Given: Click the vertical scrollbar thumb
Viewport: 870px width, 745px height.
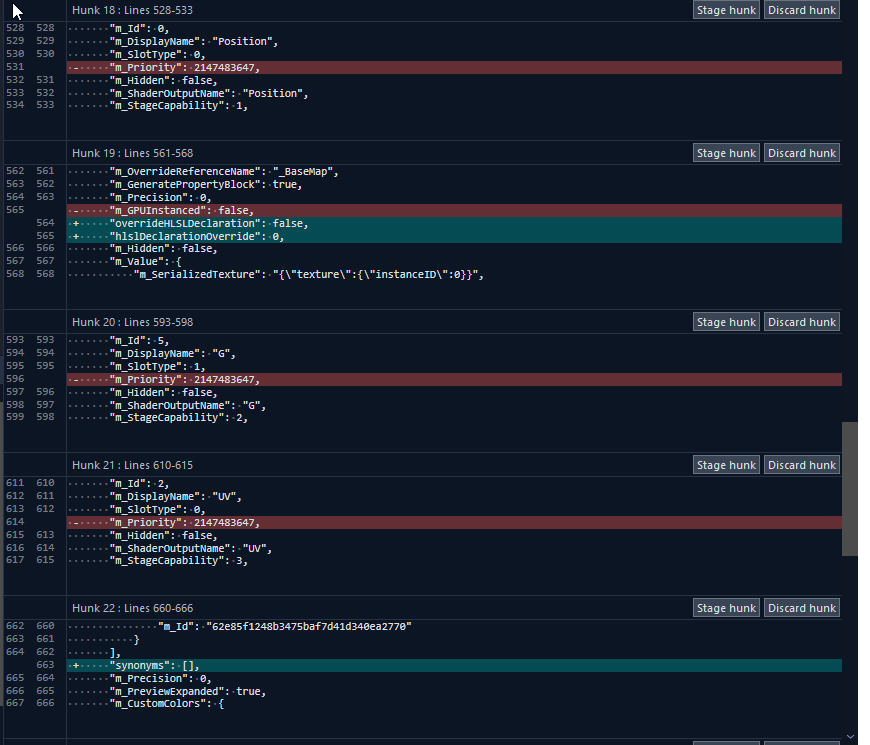Looking at the screenshot, I should [x=850, y=488].
